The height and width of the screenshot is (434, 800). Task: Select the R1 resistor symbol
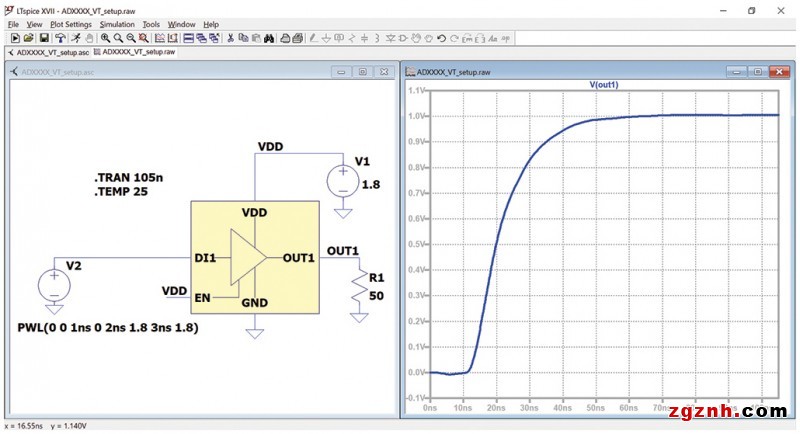pos(360,288)
